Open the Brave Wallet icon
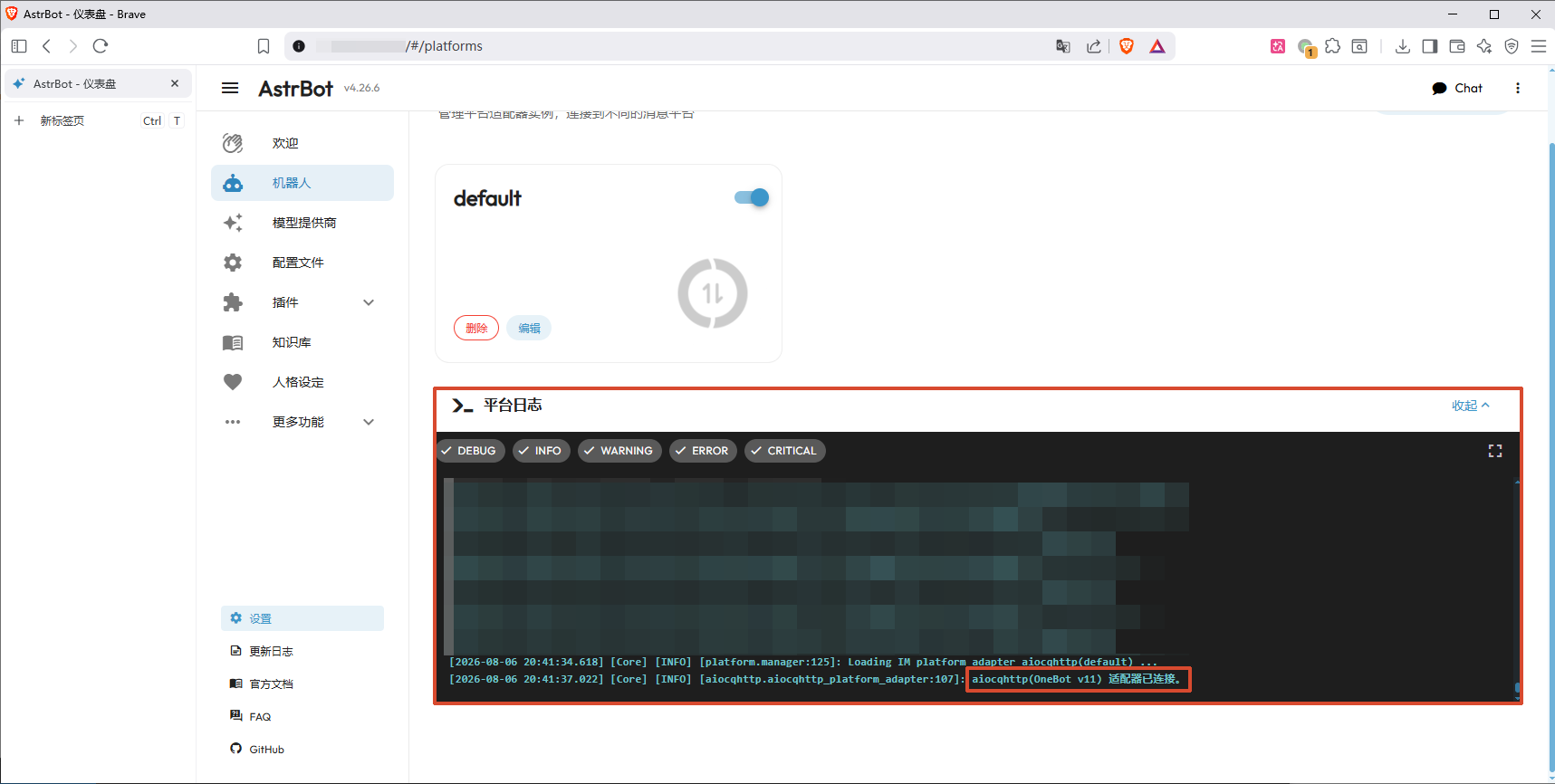This screenshot has height=784, width=1555. pyautogui.click(x=1457, y=46)
